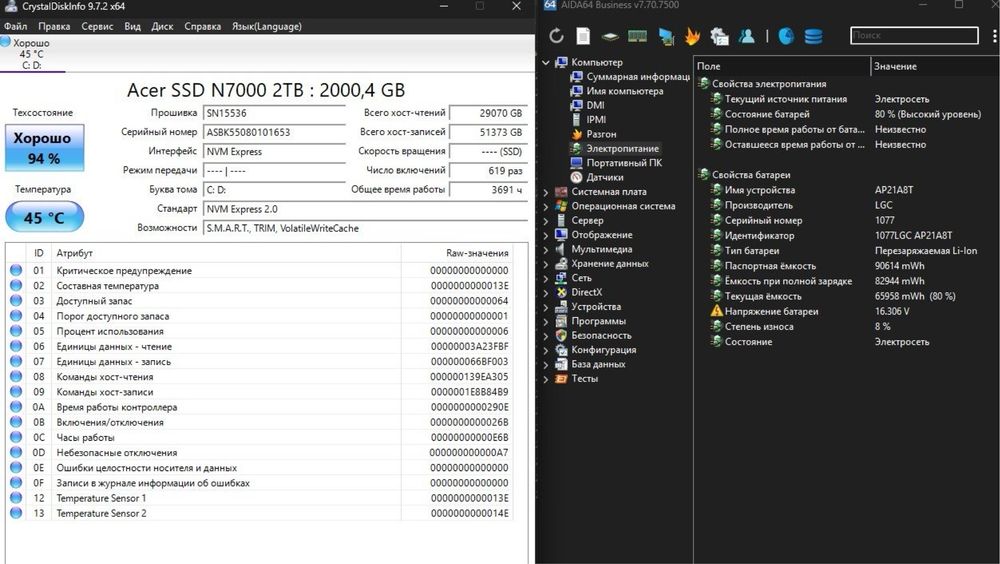Click the warning icon beside Напряжение батареи

716,311
